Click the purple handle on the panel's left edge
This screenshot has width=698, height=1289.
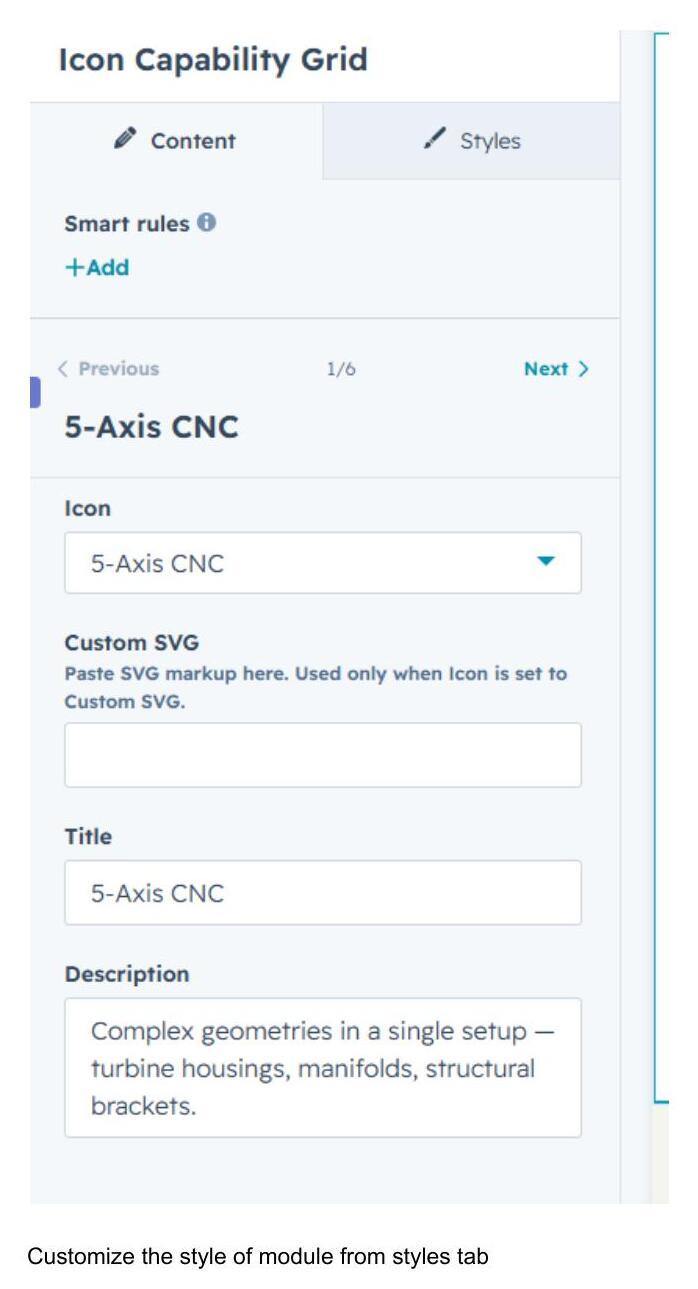coord(35,392)
